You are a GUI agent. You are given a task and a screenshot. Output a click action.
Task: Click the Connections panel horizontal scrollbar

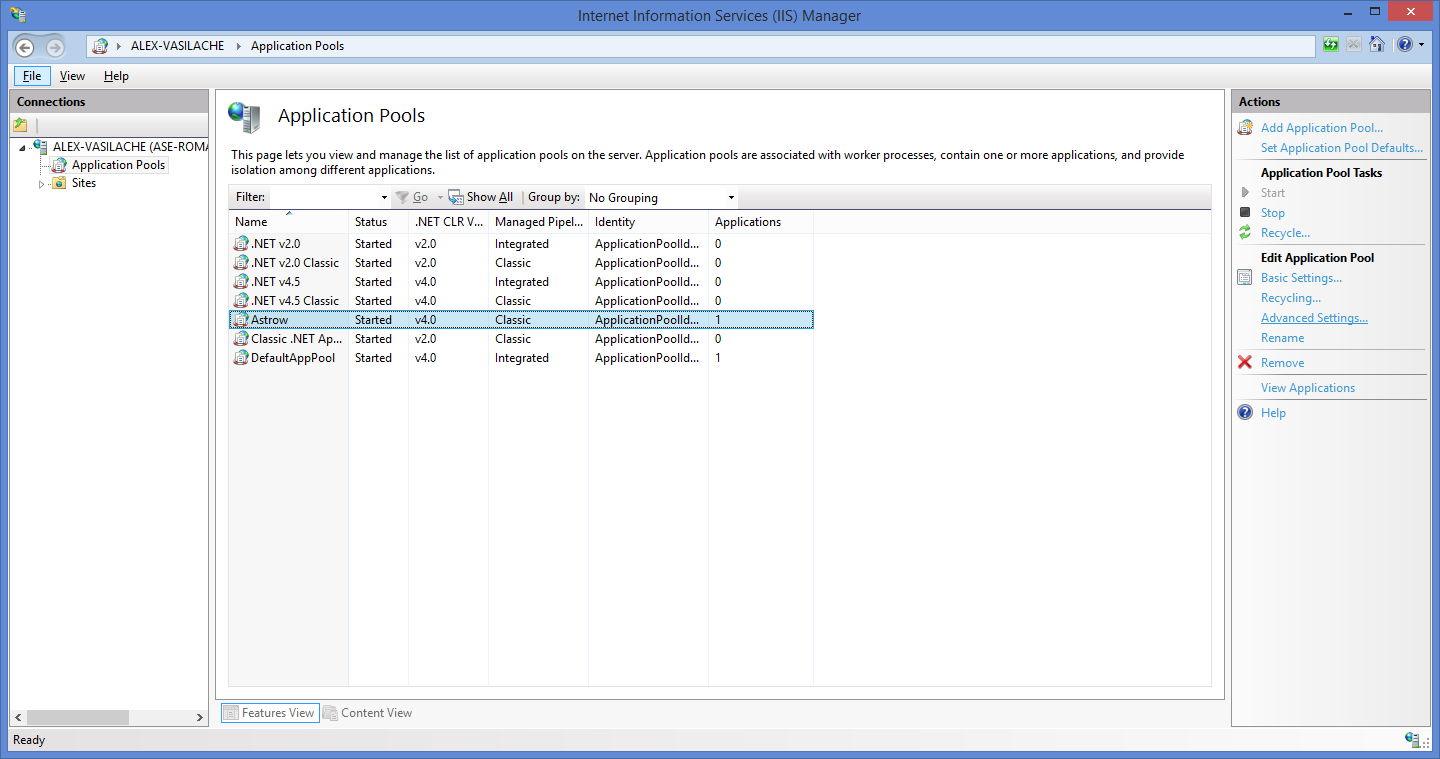78,717
